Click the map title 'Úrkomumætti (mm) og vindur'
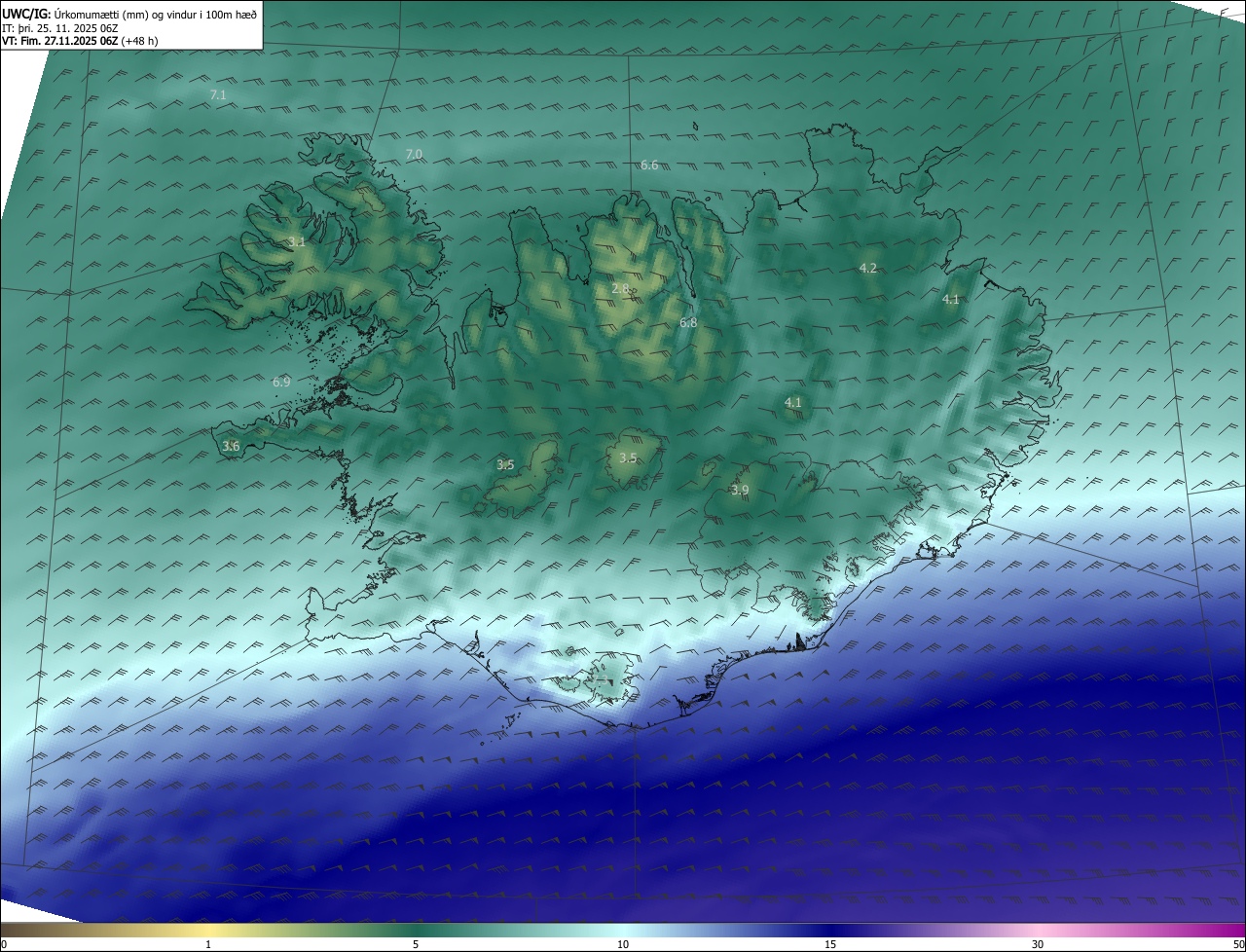 coord(127,15)
